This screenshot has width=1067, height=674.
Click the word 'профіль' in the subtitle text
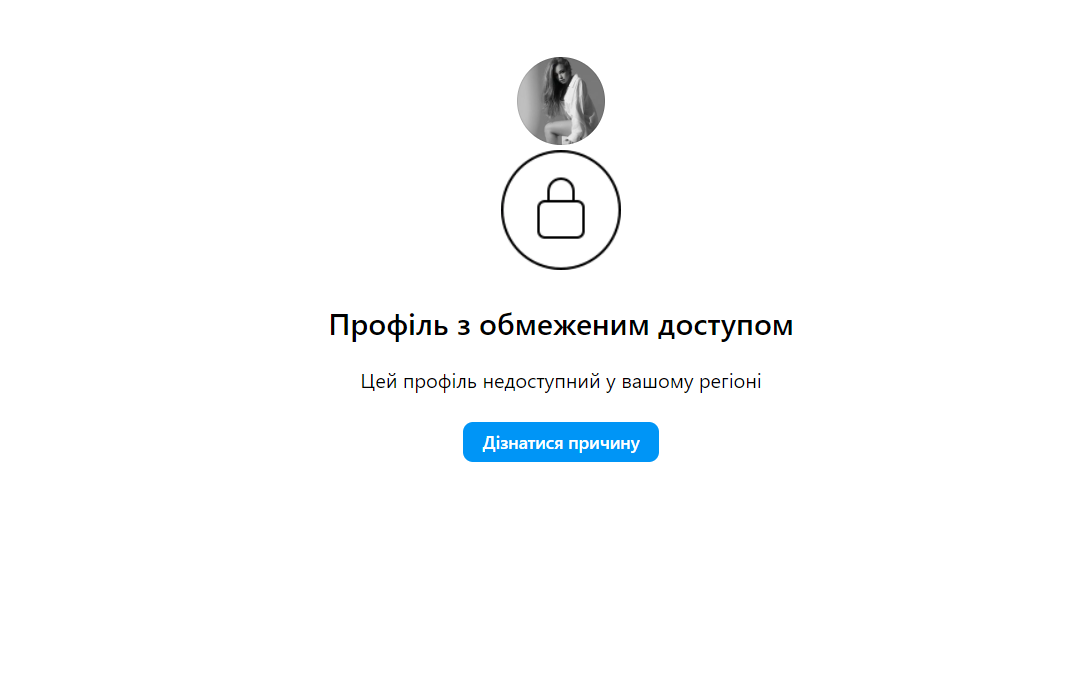click(440, 381)
